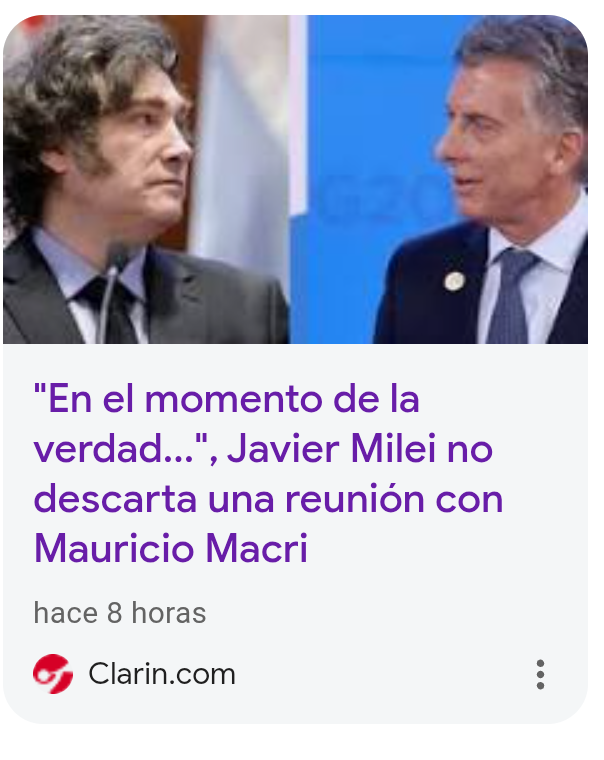The image size is (604, 760).
Task: Click empty card area beside Clarin.com
Action: (x=383, y=674)
